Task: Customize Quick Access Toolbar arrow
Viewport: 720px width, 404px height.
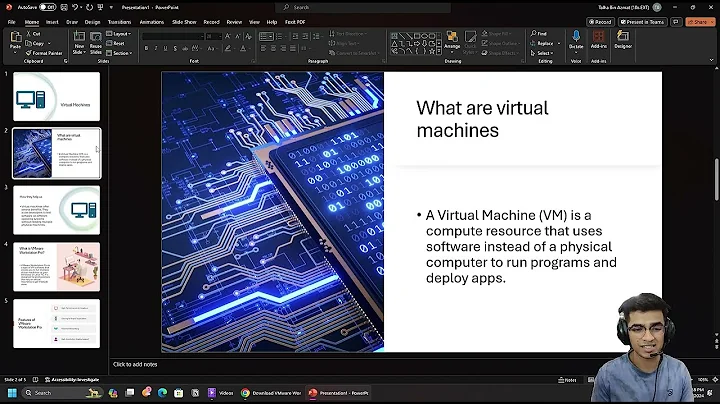Action: [111, 7]
